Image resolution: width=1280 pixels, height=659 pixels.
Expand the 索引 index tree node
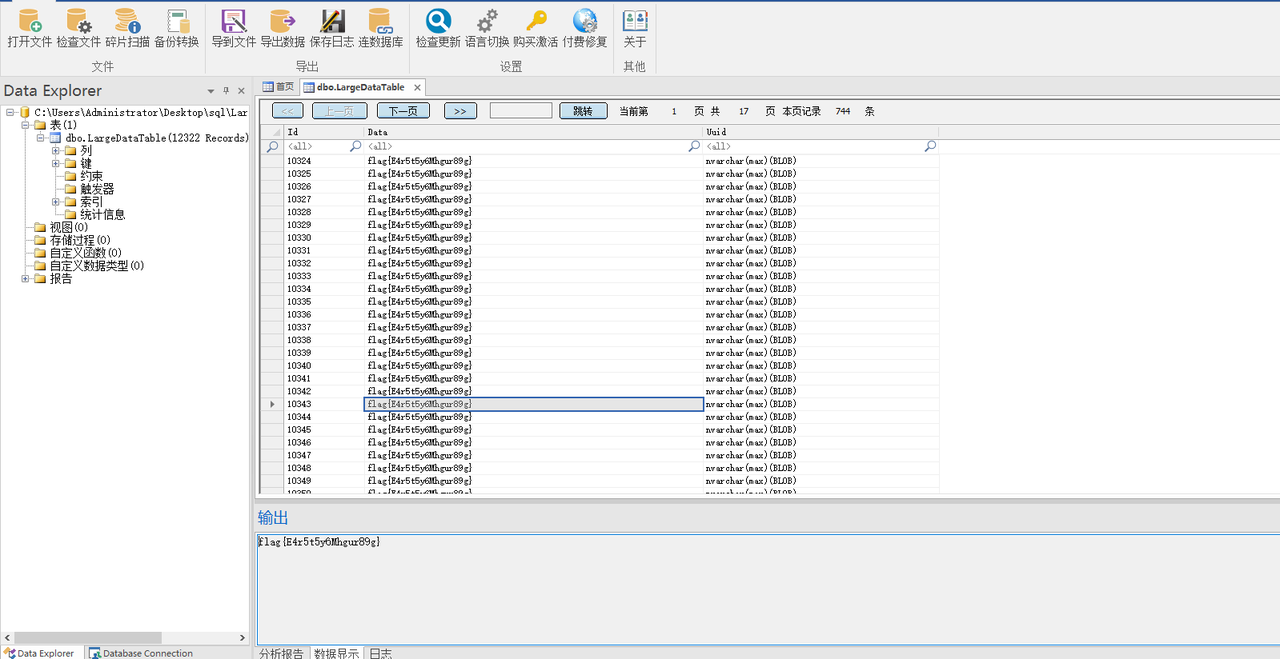point(57,202)
